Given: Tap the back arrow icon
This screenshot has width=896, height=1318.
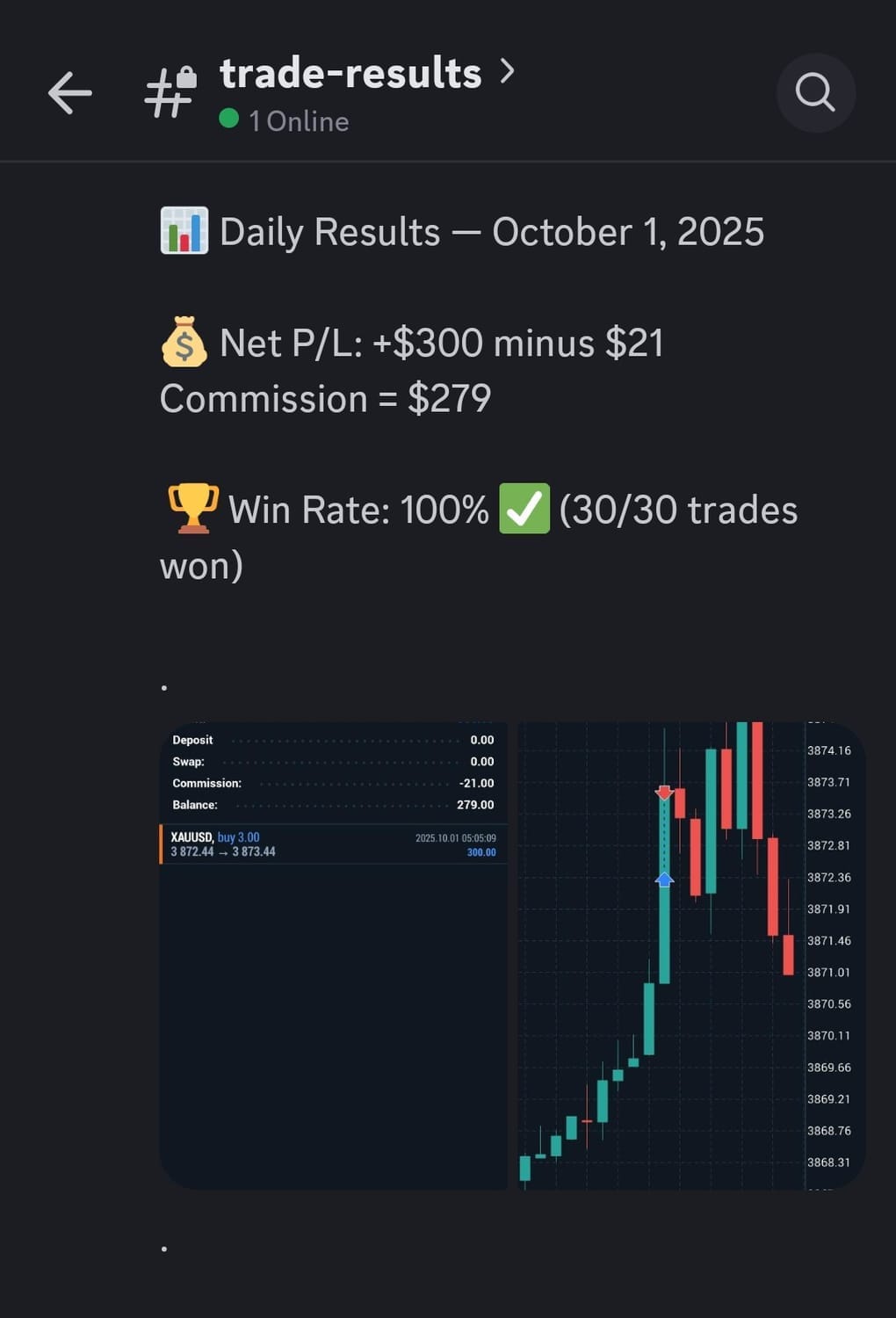Looking at the screenshot, I should pyautogui.click(x=70, y=93).
